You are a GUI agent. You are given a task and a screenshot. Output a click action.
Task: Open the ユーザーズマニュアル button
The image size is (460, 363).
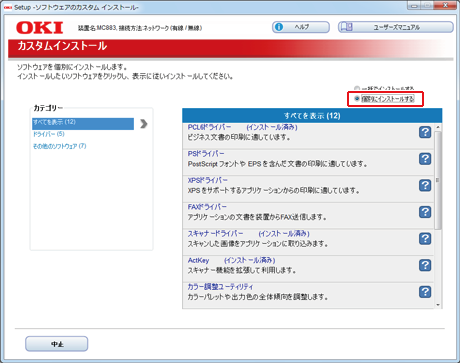point(396,27)
